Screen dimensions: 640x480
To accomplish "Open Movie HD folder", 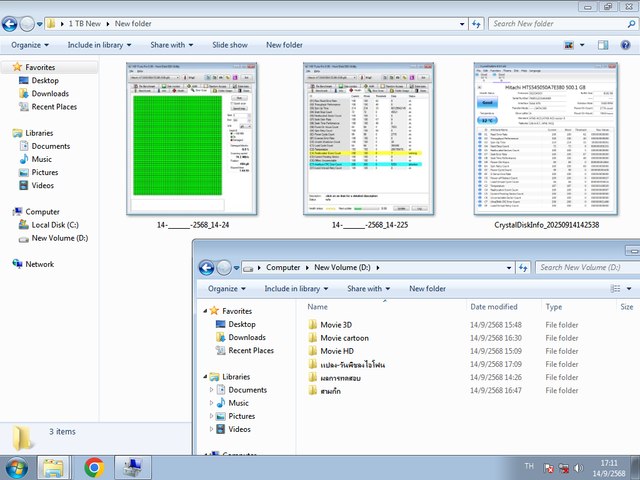I will [337, 351].
